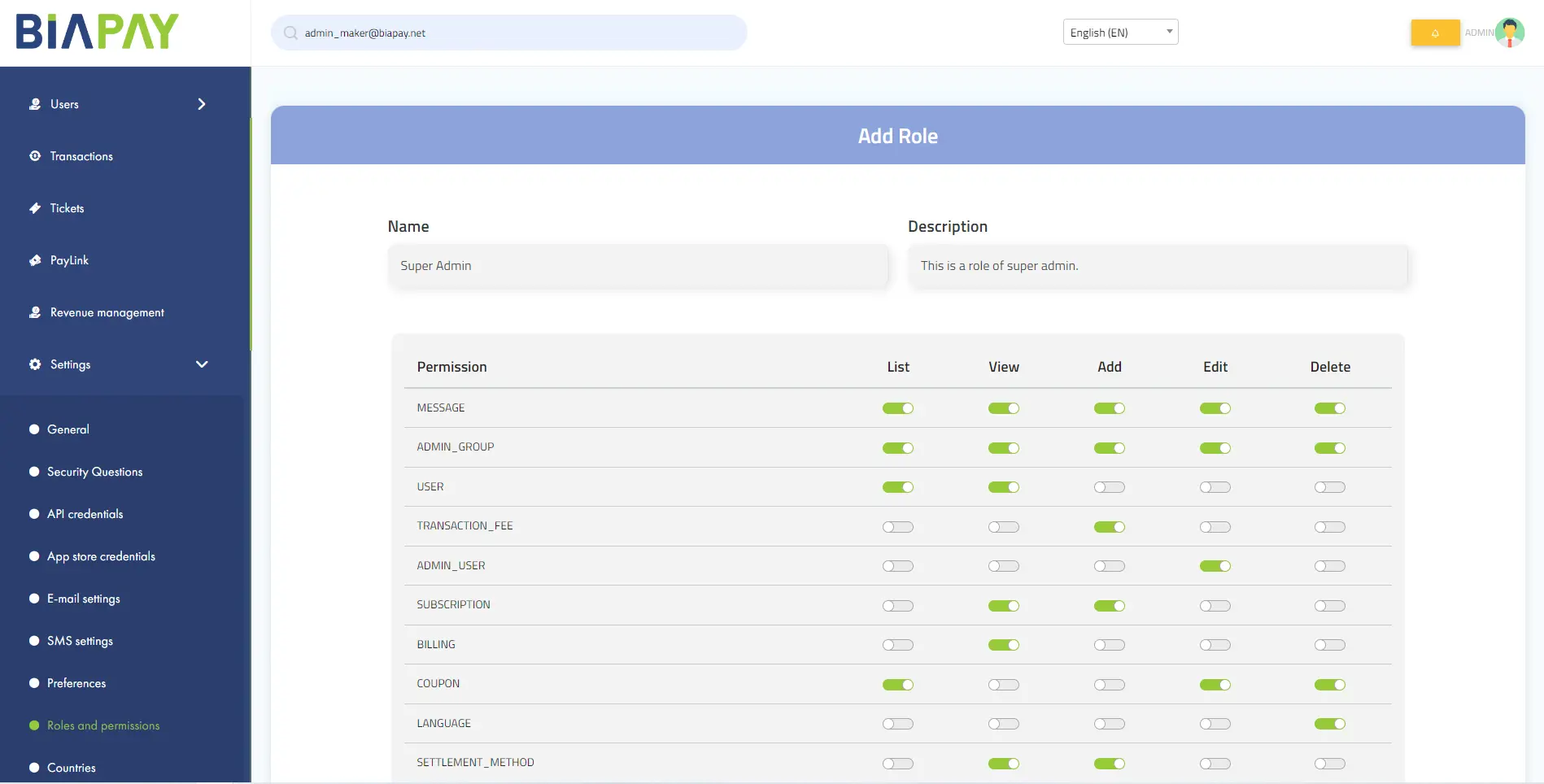Click the Tickets tag icon

pyautogui.click(x=35, y=208)
